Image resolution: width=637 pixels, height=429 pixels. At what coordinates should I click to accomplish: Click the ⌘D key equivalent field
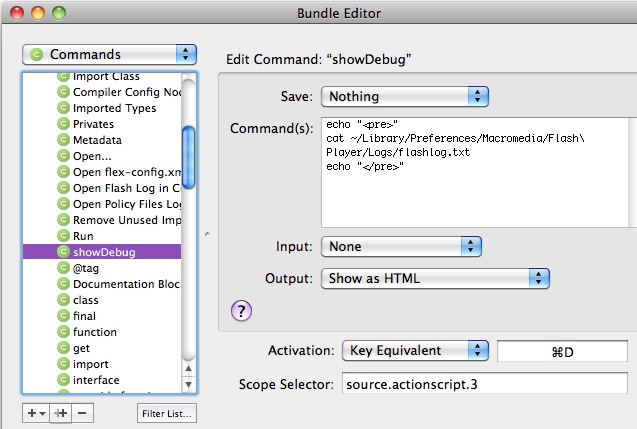(x=562, y=351)
